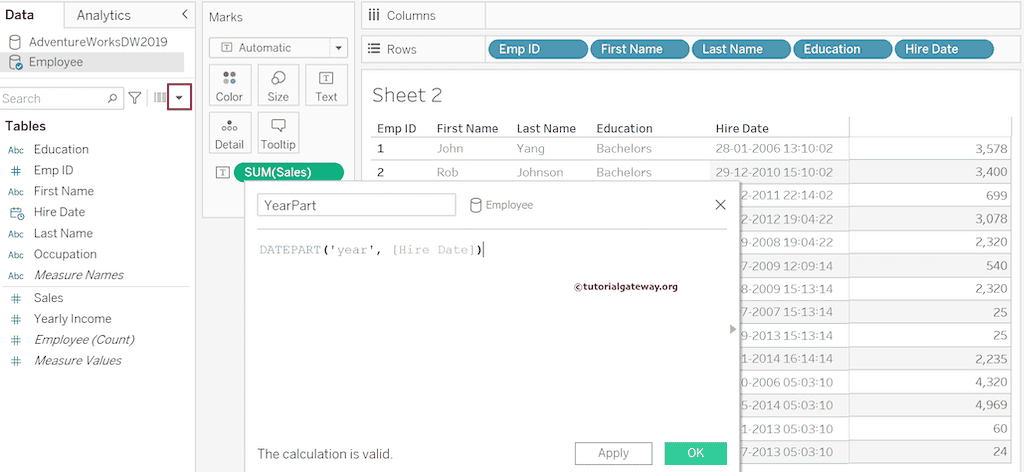
Task: Click the 4,969 sales value
Action: [991, 405]
